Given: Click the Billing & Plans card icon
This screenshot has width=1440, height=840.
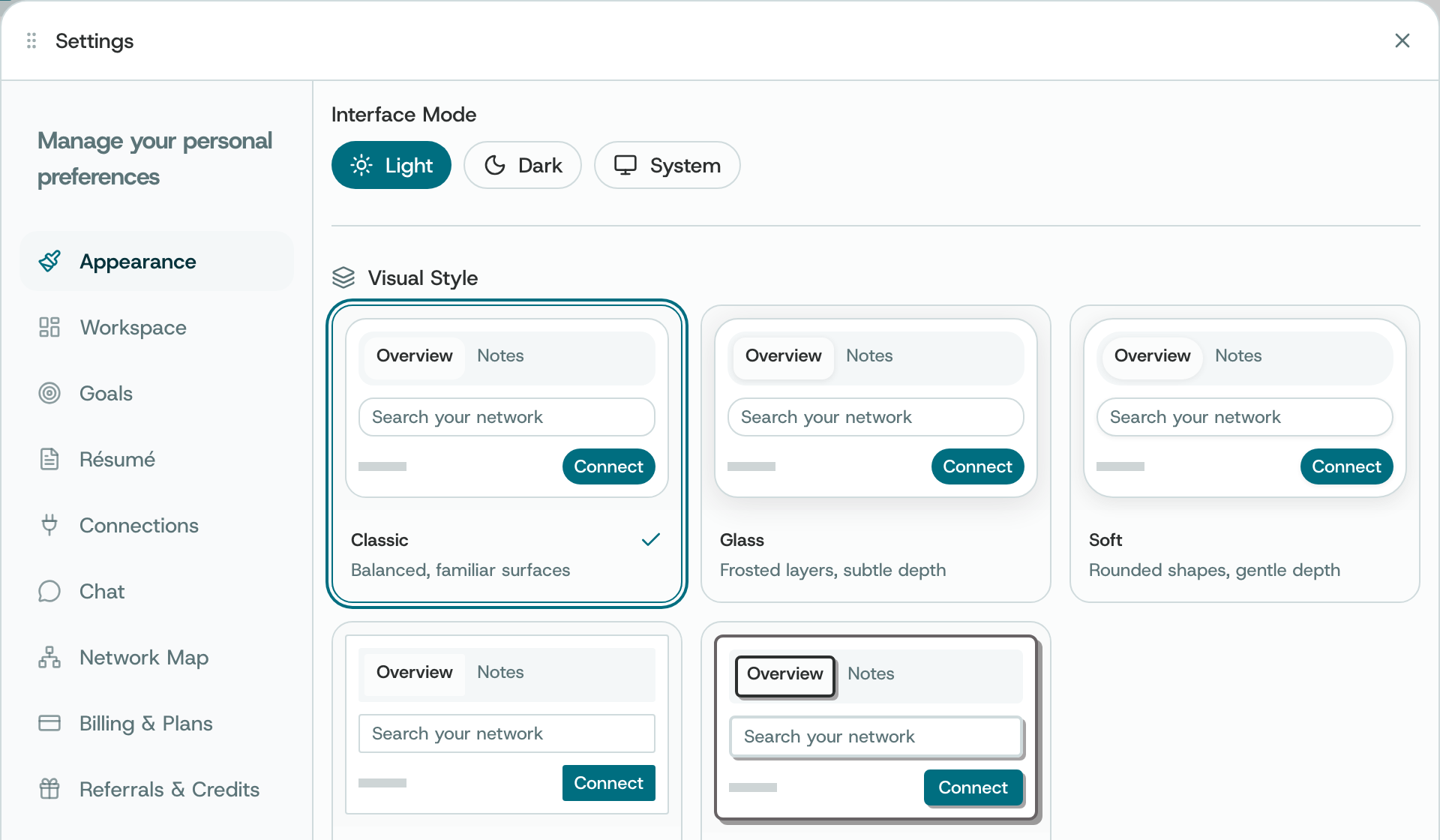Looking at the screenshot, I should click(x=49, y=723).
